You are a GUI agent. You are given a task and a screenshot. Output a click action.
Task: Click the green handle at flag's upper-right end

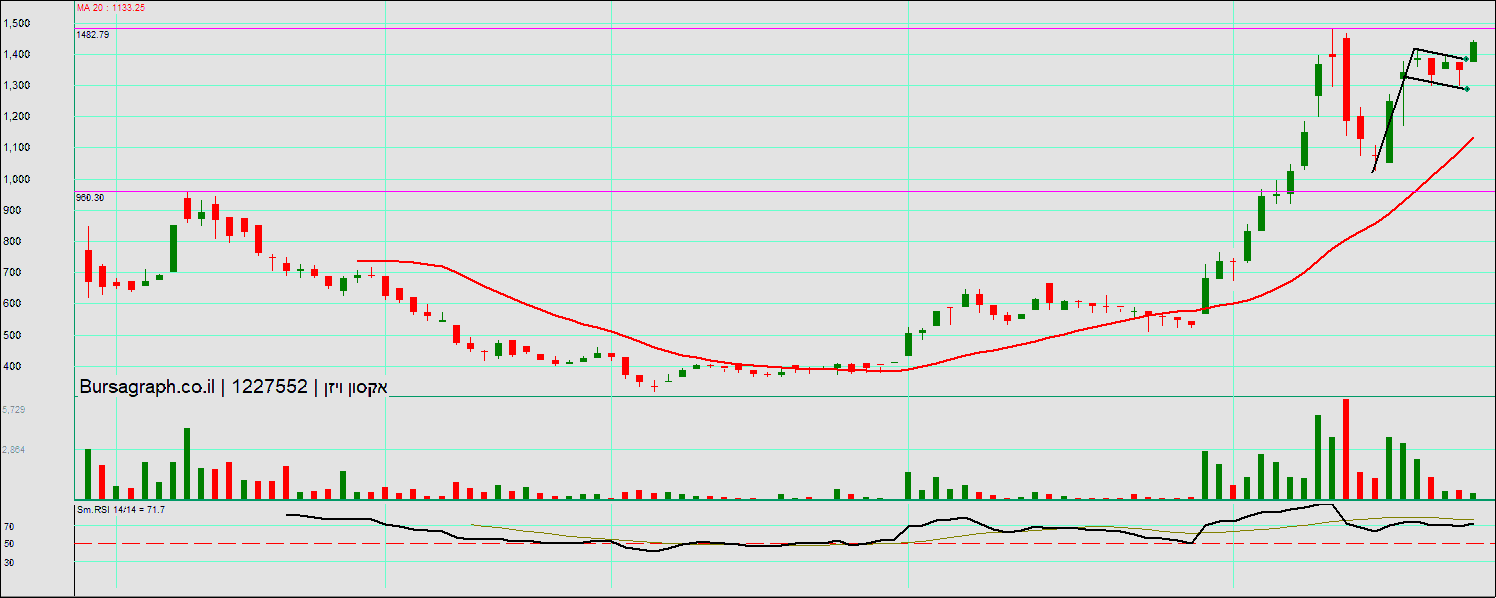[x=1466, y=59]
